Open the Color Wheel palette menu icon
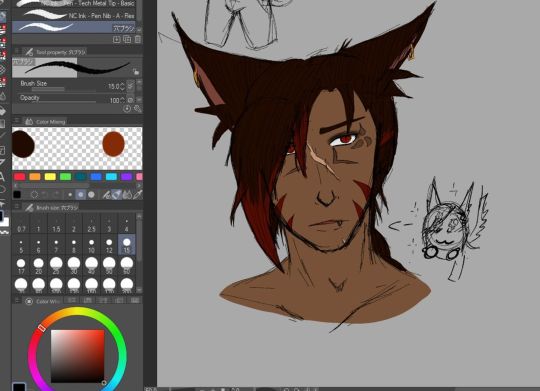540x391 pixels. point(16,300)
